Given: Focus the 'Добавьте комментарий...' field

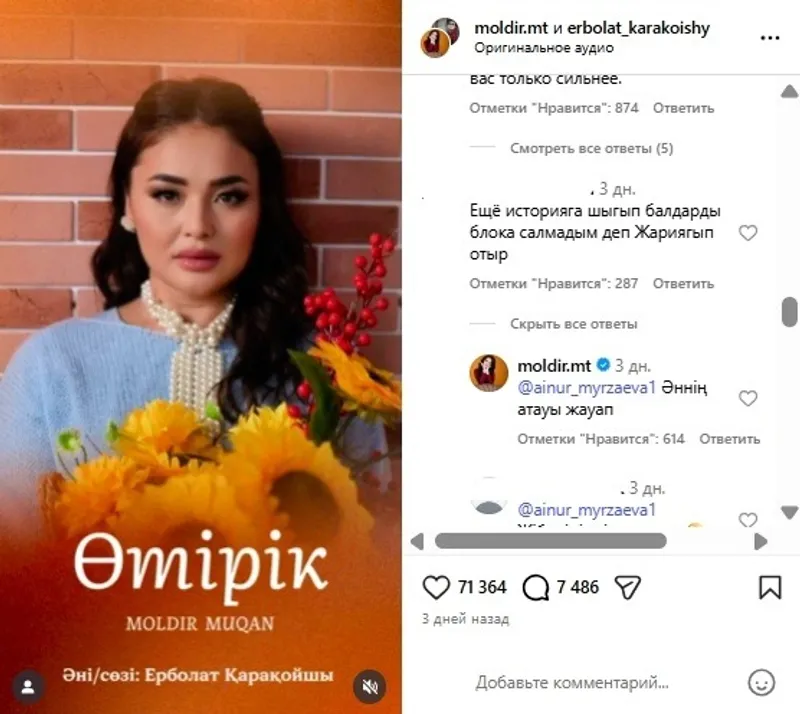Looking at the screenshot, I should (x=572, y=683).
